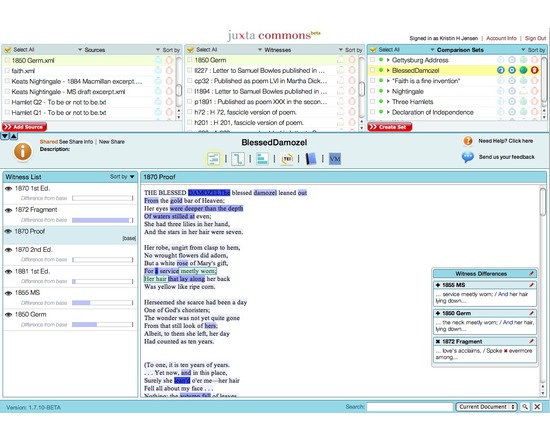Click the X clear-search icon in bottom bar

point(537,407)
